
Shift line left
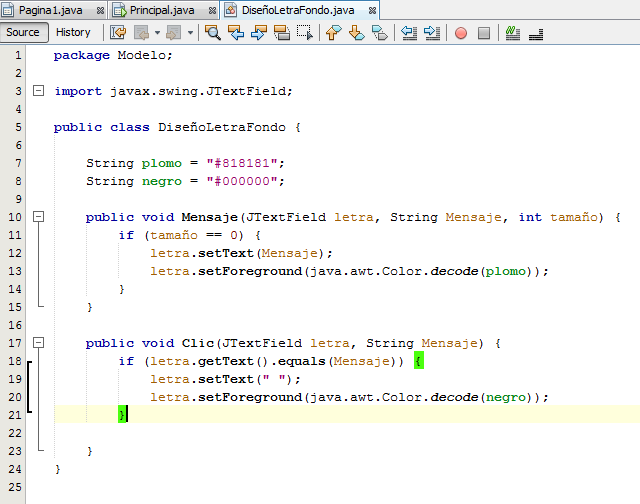pyautogui.click(x=409, y=33)
